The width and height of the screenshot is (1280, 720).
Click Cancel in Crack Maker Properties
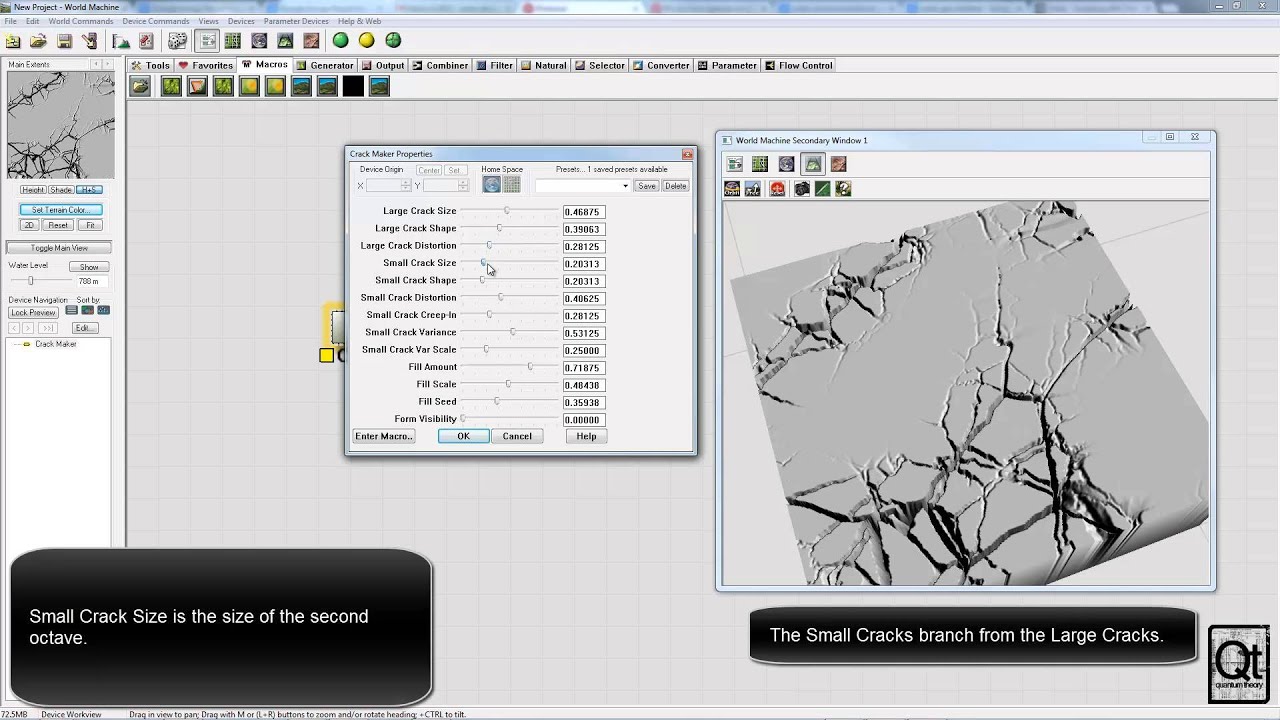point(517,436)
